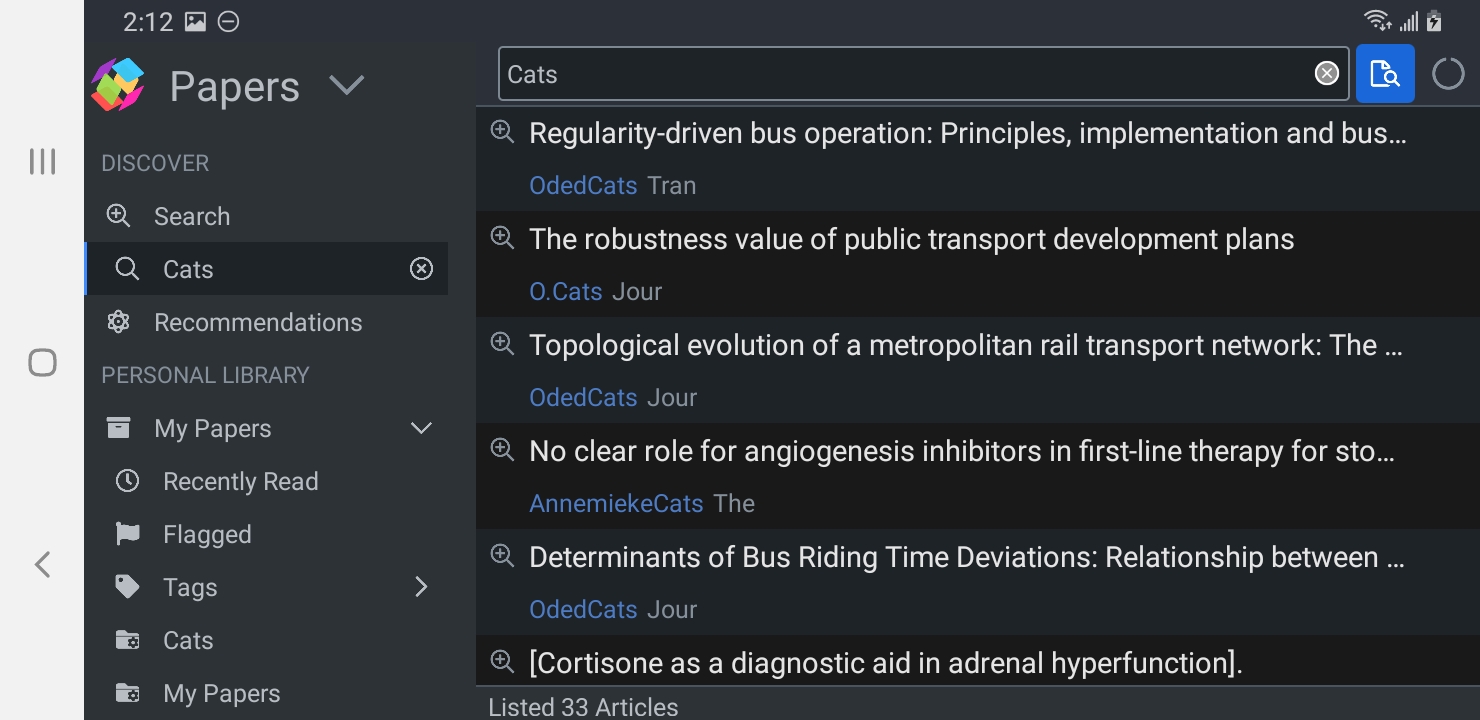The image size is (1480, 720).
Task: Expand the Tags list
Action: point(421,587)
